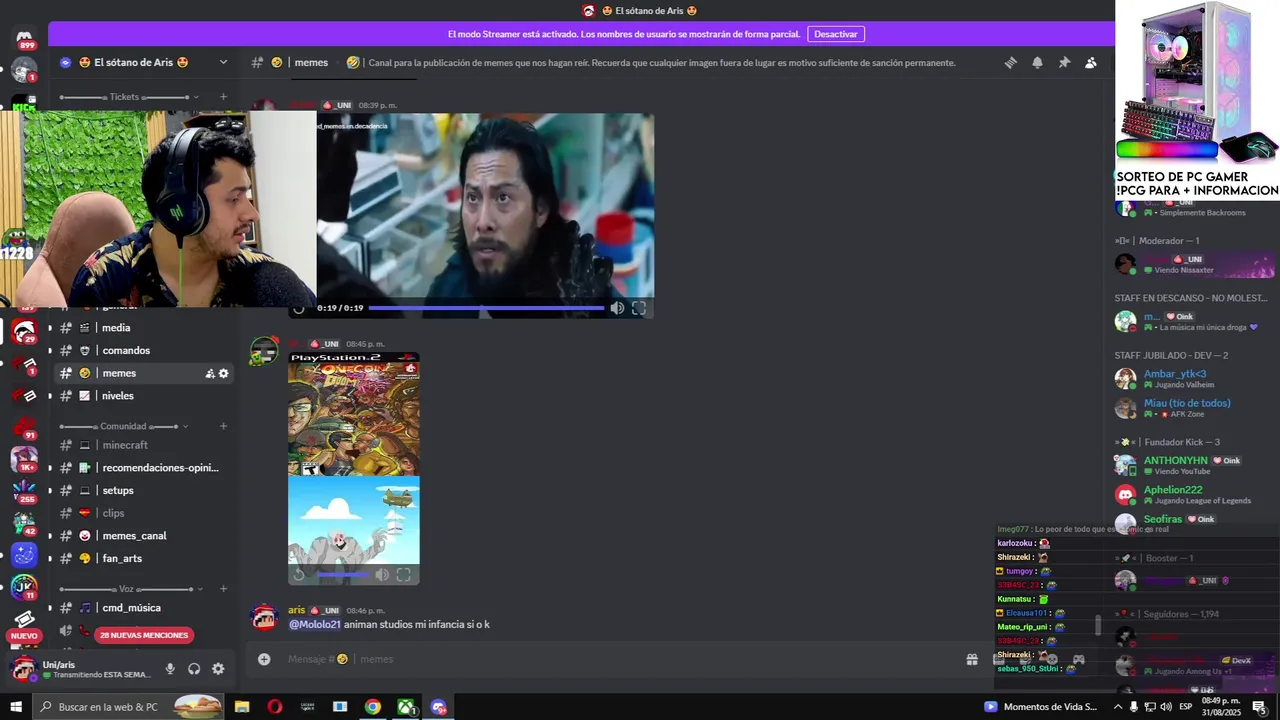Open member ANTHONYHN profile

(1176, 460)
